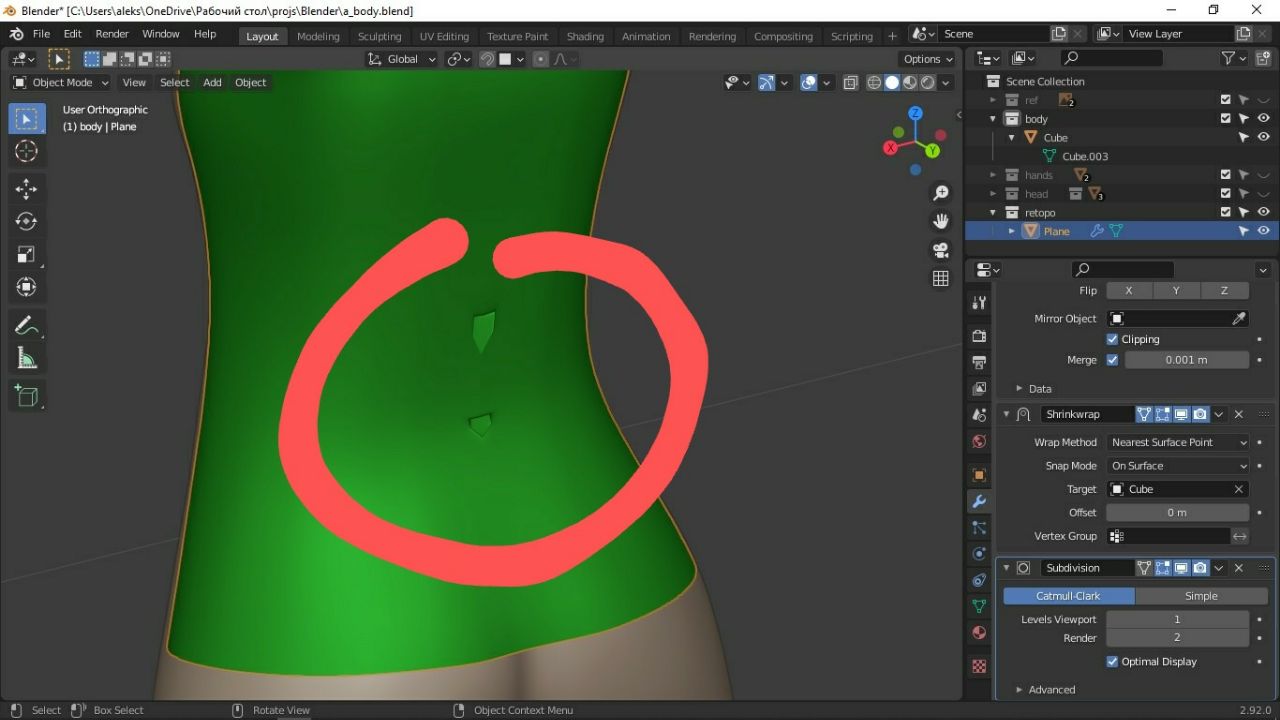Clear the Shrinkwrap Target Cube
This screenshot has width=1280, height=720.
(1239, 490)
